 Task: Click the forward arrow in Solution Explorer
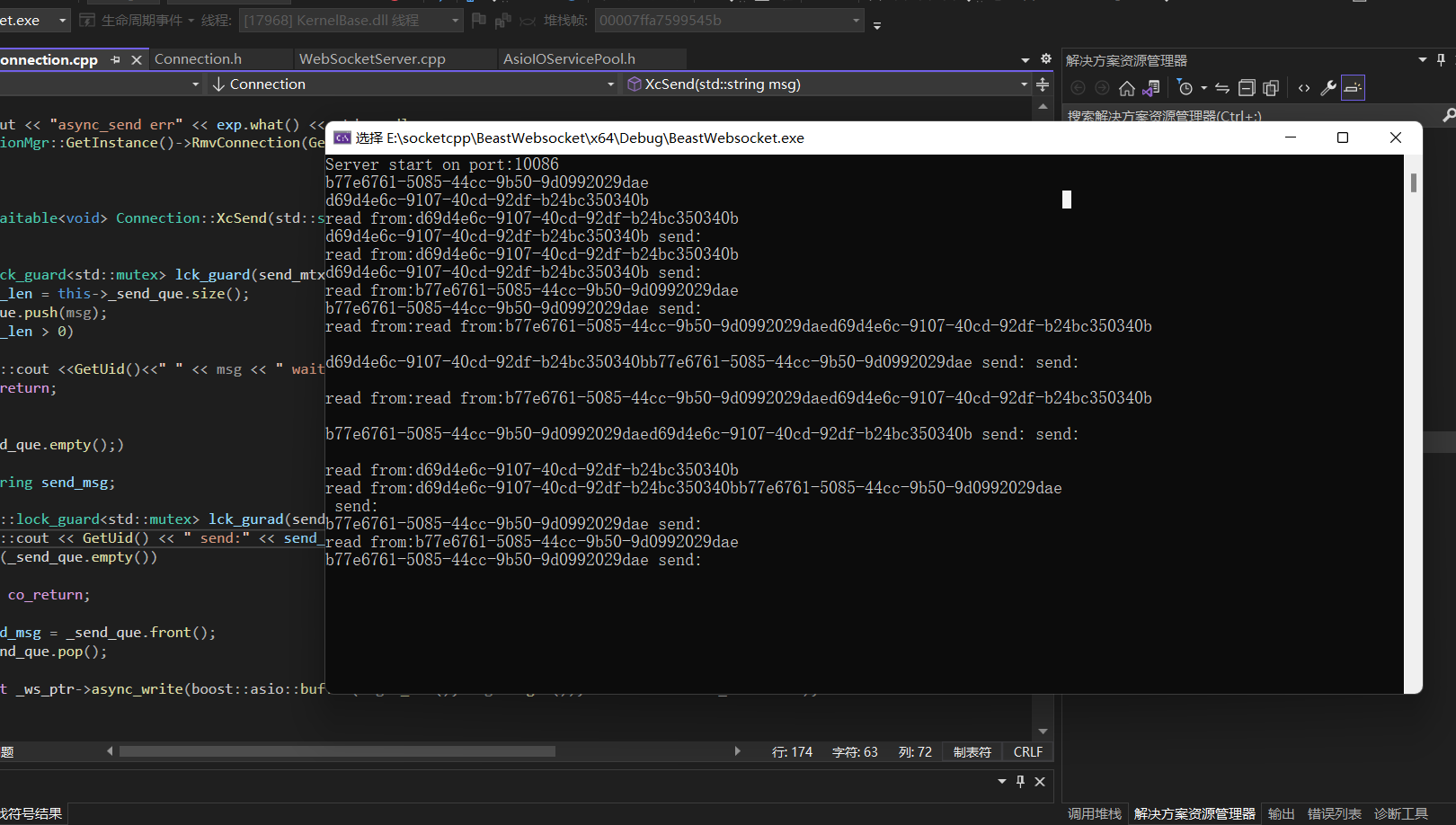point(1102,88)
